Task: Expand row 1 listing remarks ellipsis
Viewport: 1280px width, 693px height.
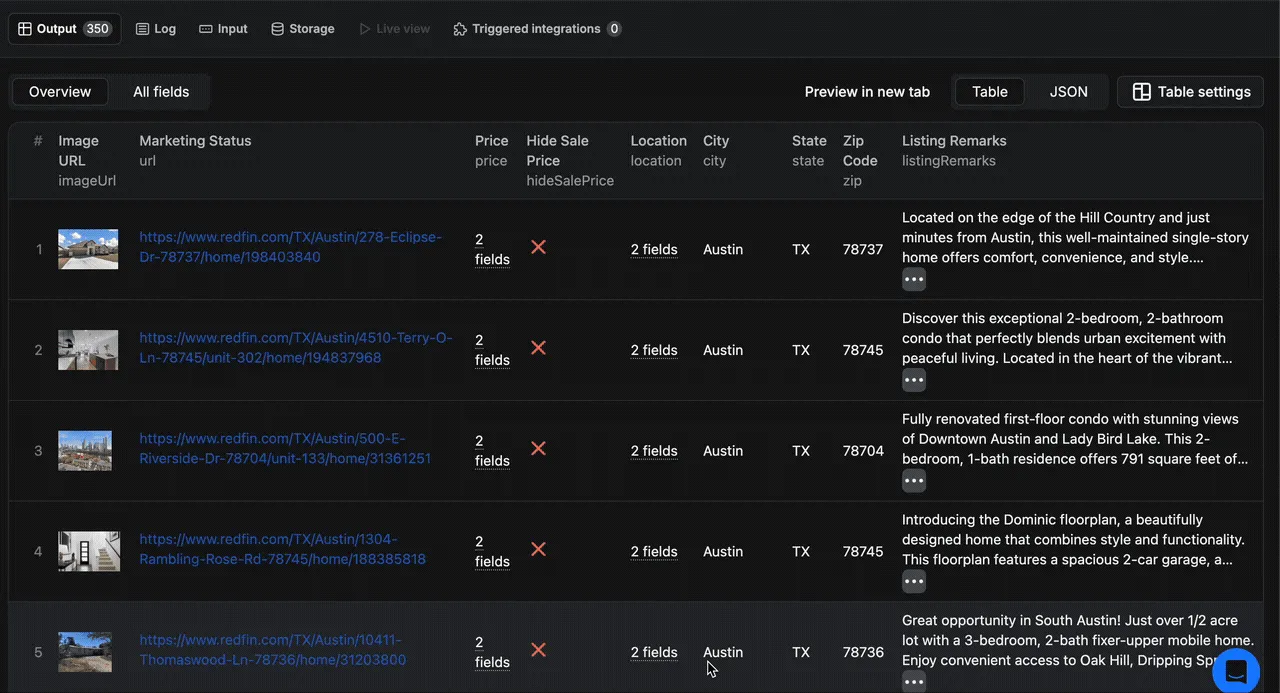Action: pyautogui.click(x=913, y=280)
